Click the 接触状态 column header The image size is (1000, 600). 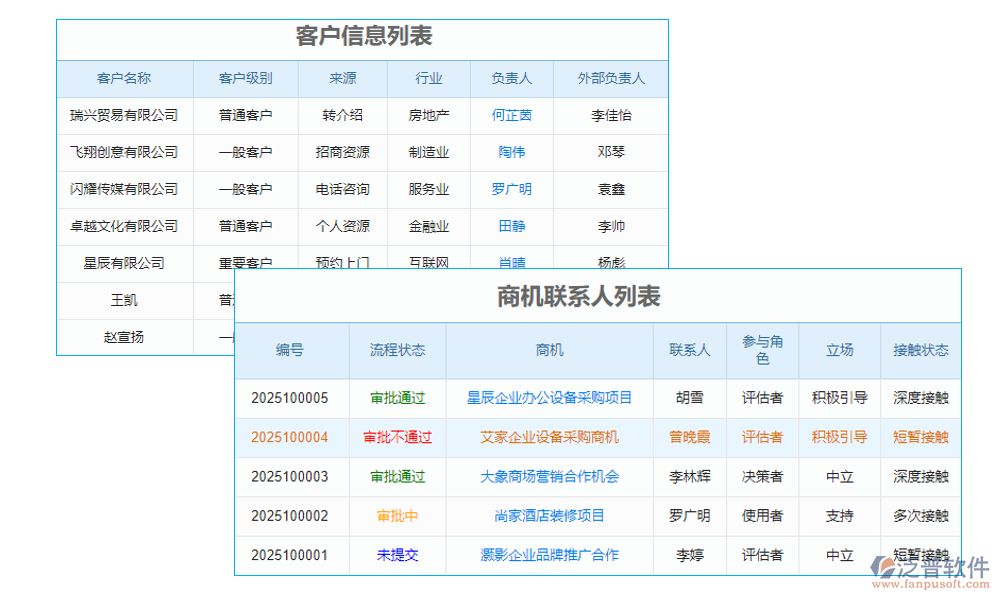point(919,351)
